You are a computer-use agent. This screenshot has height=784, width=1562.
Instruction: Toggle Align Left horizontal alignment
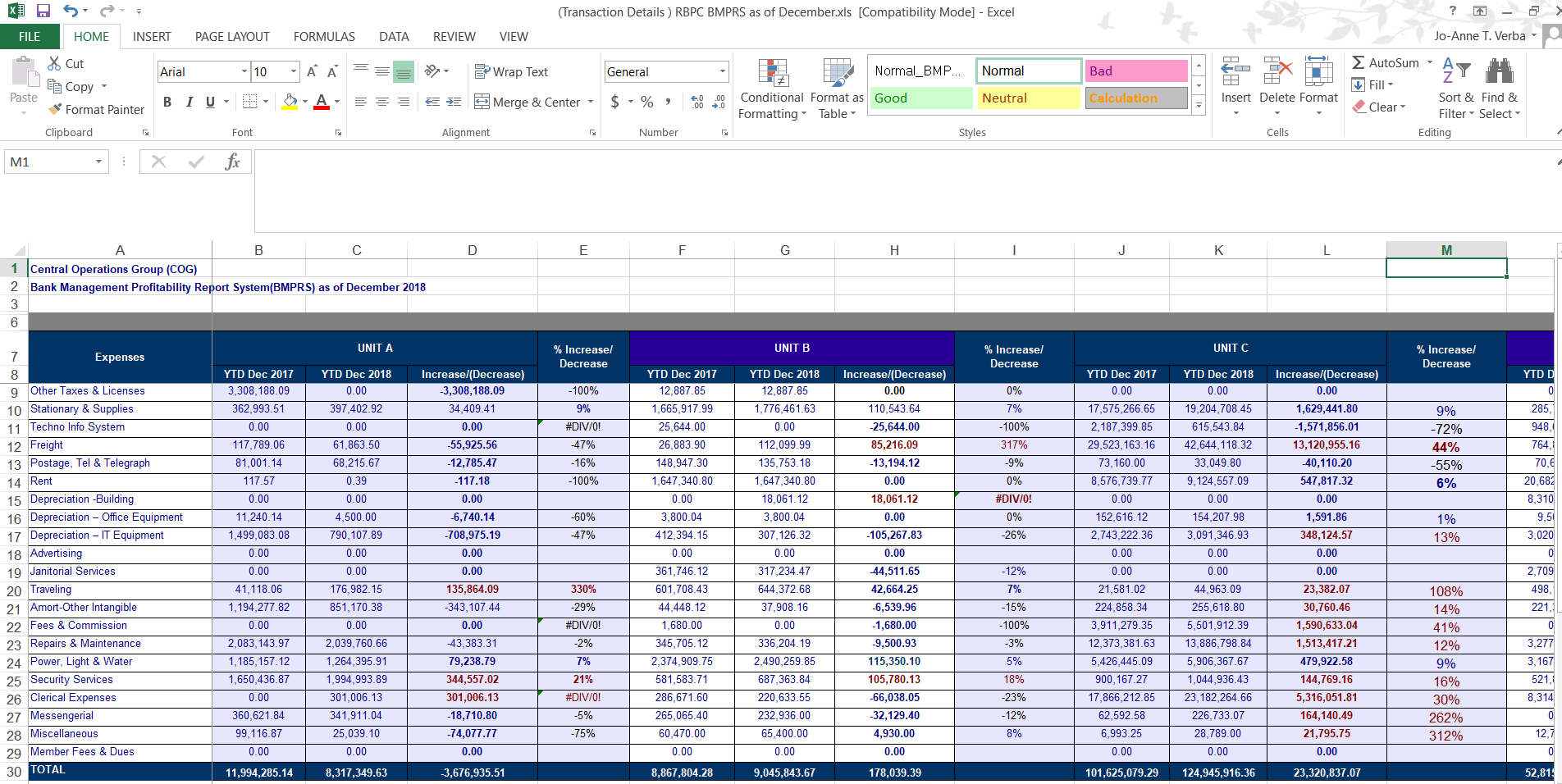361,102
